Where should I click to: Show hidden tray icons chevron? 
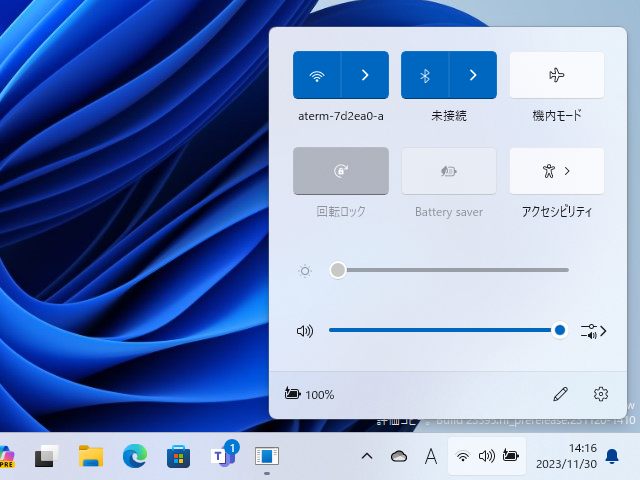367,456
